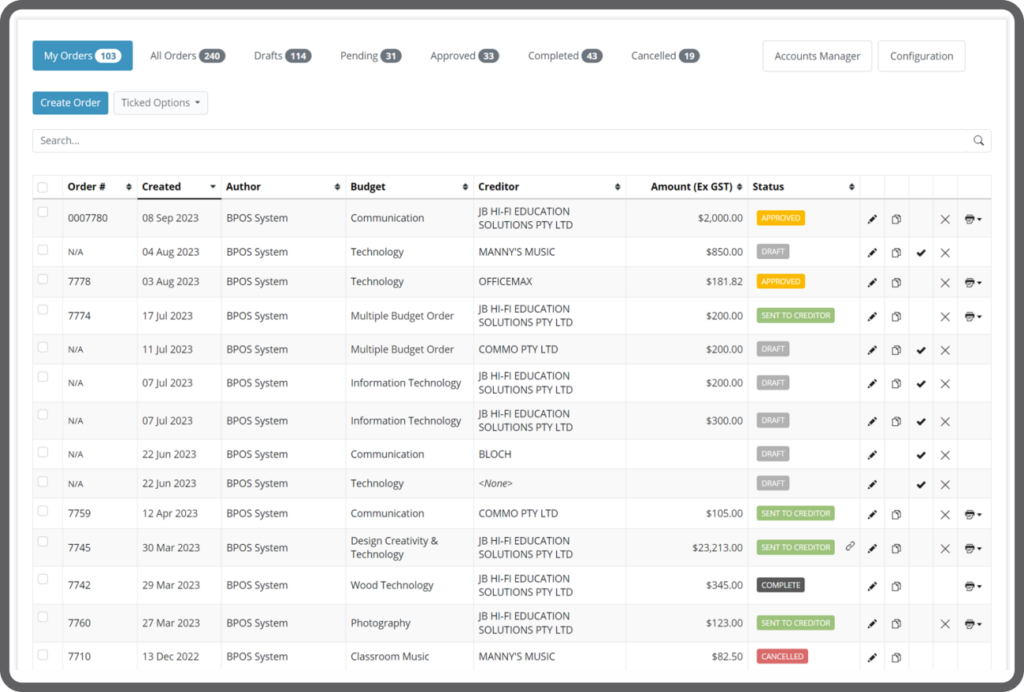
Task: Open the print dropdown for order 7745
Action: 972,548
